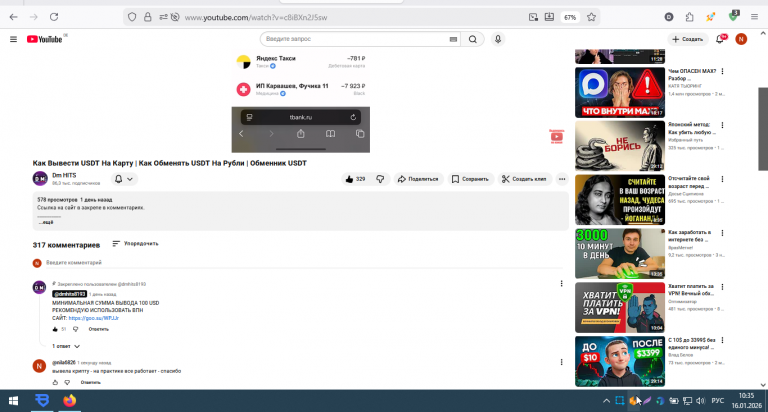This screenshot has height=412, width=768.
Task: Open the account avatar menu
Action: [741, 39]
